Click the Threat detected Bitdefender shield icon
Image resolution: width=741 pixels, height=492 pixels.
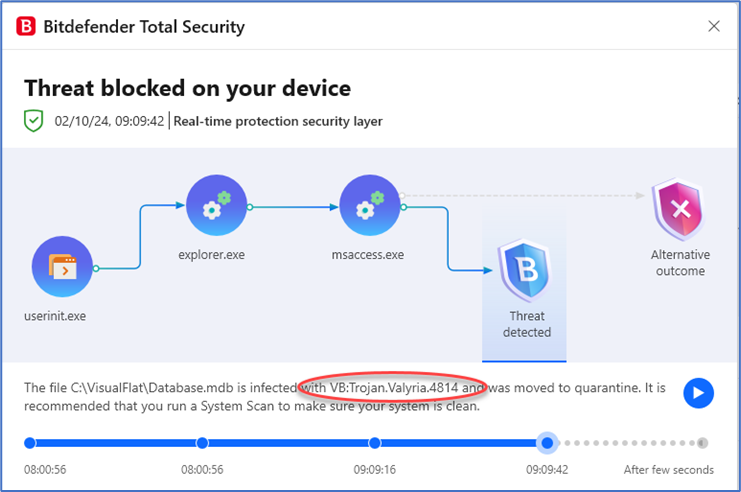pyautogui.click(x=525, y=270)
